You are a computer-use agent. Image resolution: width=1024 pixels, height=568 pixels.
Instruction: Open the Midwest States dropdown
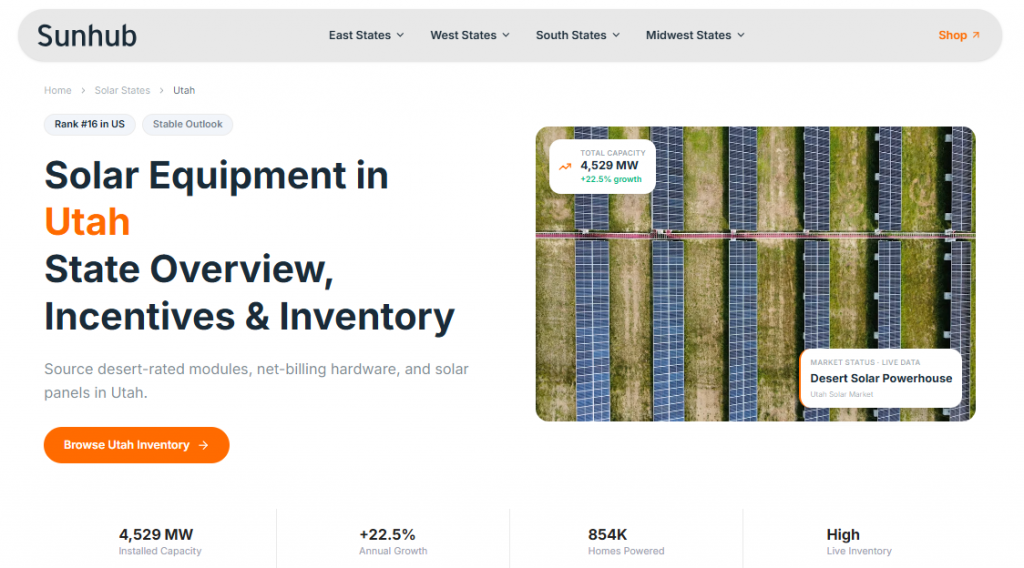tap(695, 35)
